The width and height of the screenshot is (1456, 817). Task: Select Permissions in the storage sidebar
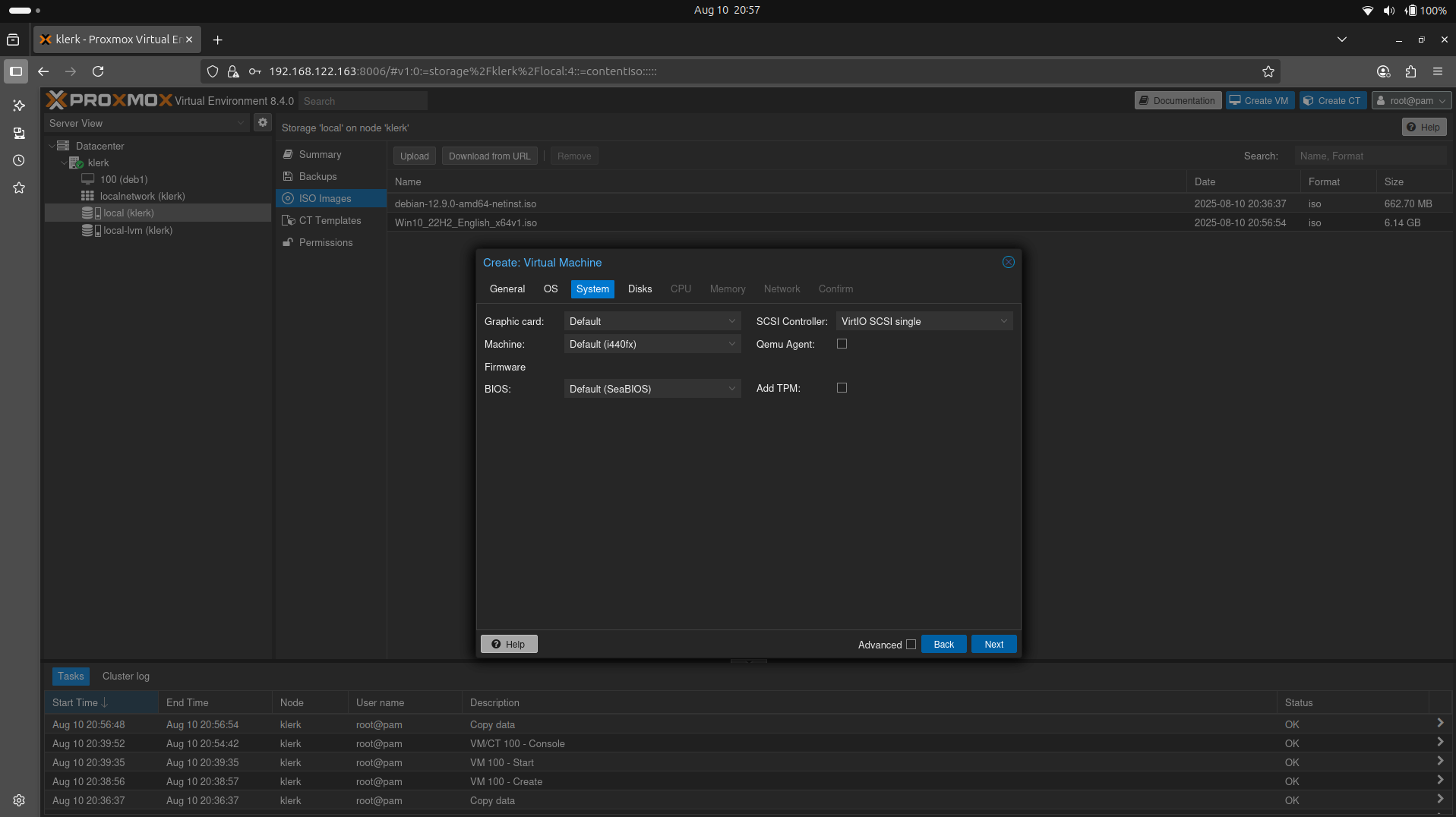(x=324, y=242)
